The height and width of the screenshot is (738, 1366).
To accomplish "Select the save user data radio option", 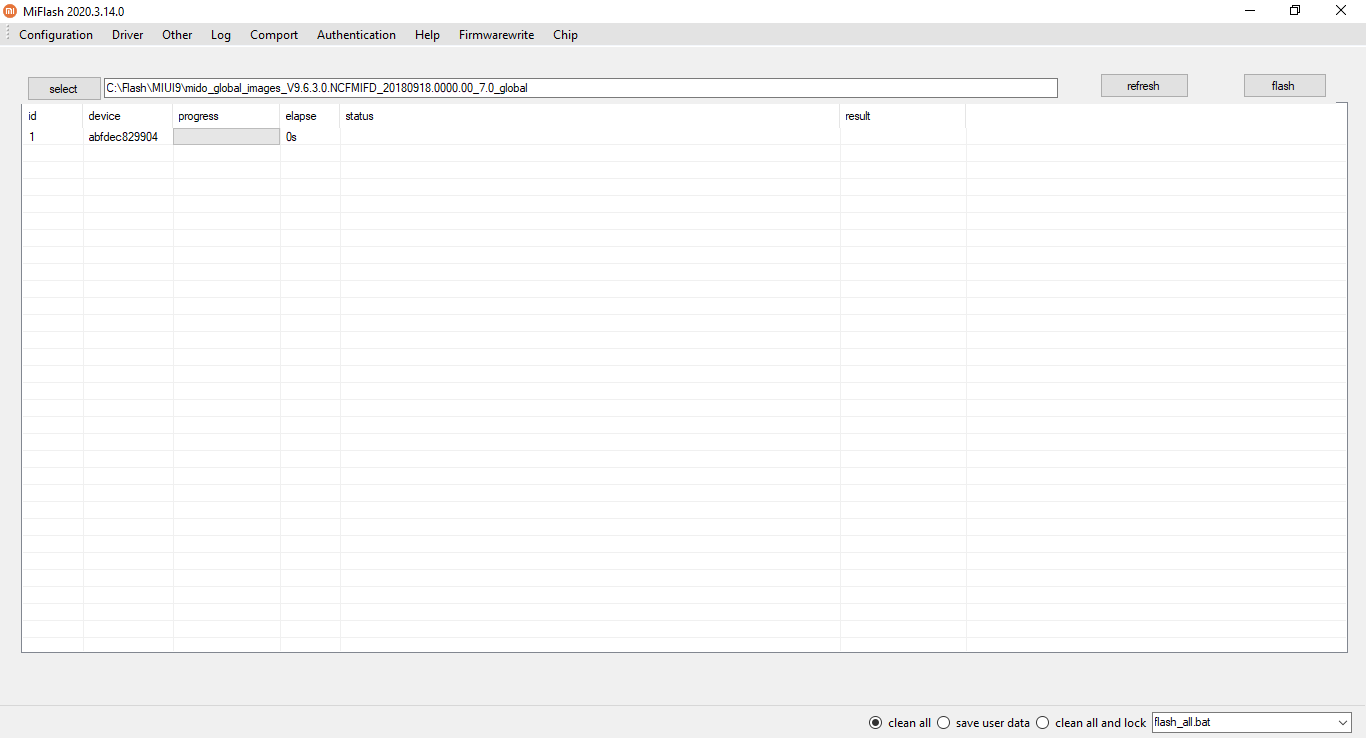I will (x=983, y=723).
